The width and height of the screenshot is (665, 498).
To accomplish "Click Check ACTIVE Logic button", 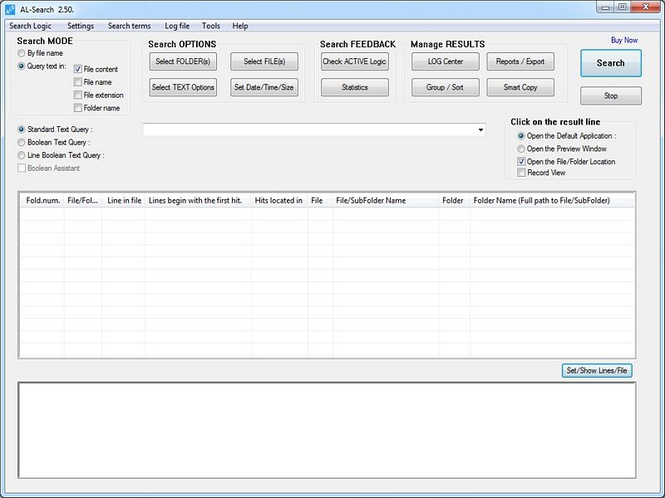I will 355,62.
